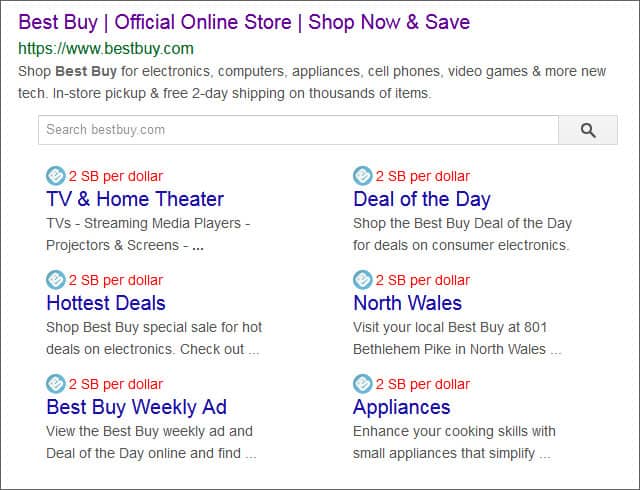Image resolution: width=640 pixels, height=490 pixels.
Task: Click Swagbucks icon above Appliances
Action: click(x=362, y=384)
